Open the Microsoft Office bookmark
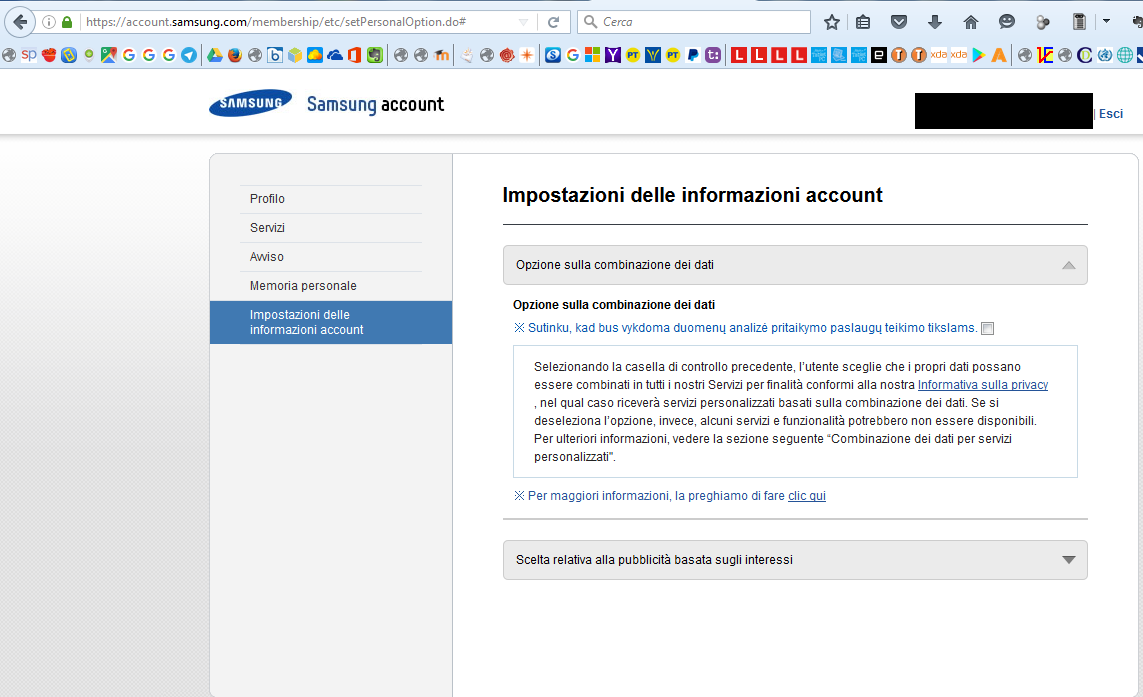Image resolution: width=1143 pixels, height=697 pixels. tap(354, 55)
